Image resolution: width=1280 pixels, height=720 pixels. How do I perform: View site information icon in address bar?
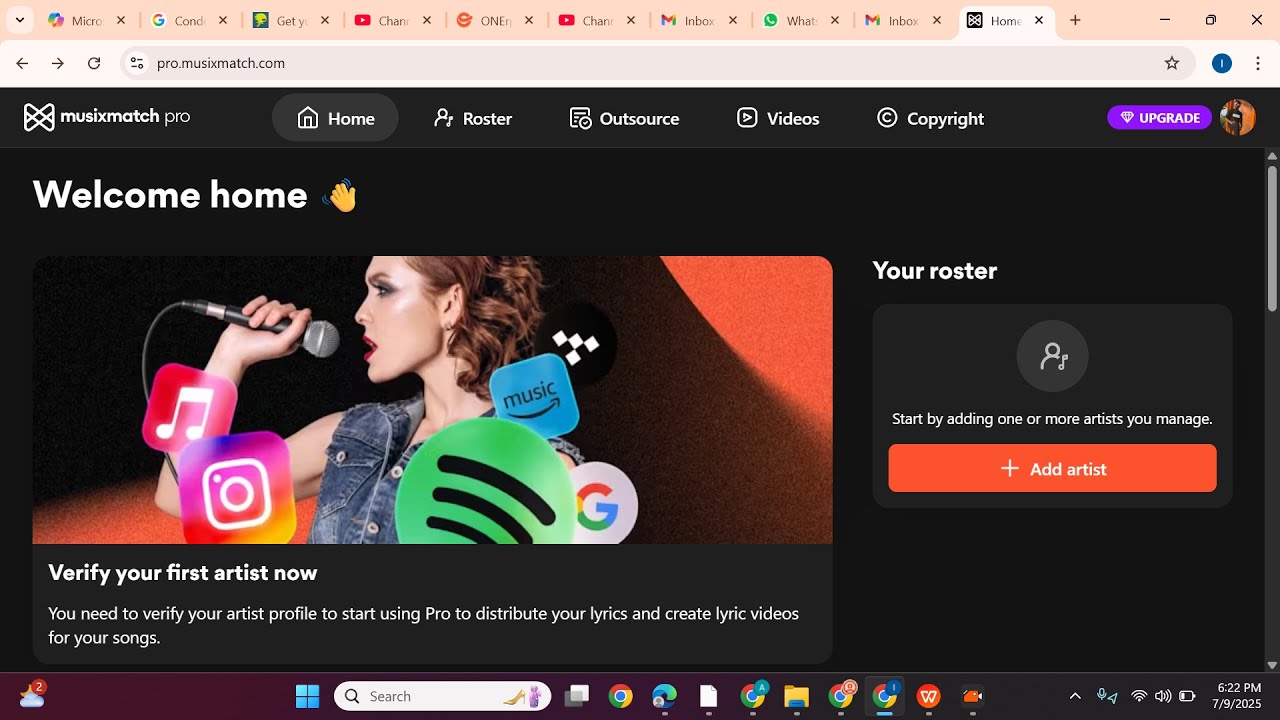[x=137, y=63]
